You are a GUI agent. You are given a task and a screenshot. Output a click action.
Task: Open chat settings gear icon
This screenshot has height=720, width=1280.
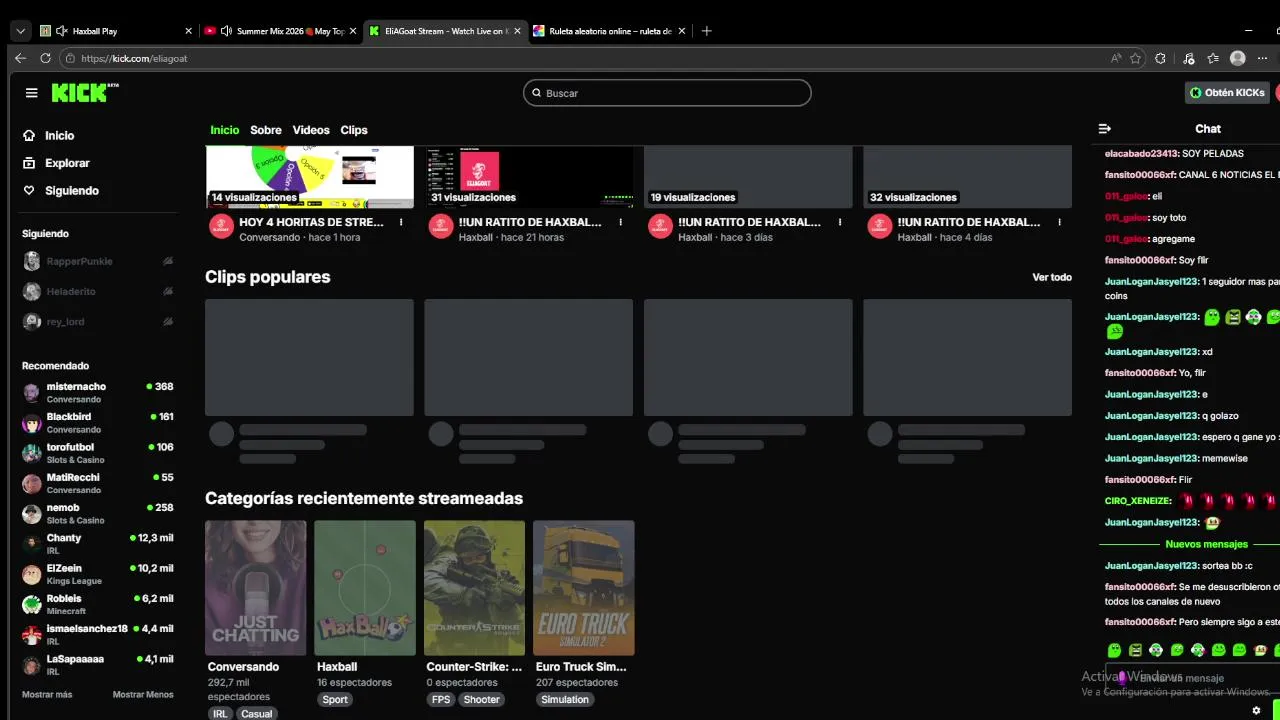(x=1257, y=711)
